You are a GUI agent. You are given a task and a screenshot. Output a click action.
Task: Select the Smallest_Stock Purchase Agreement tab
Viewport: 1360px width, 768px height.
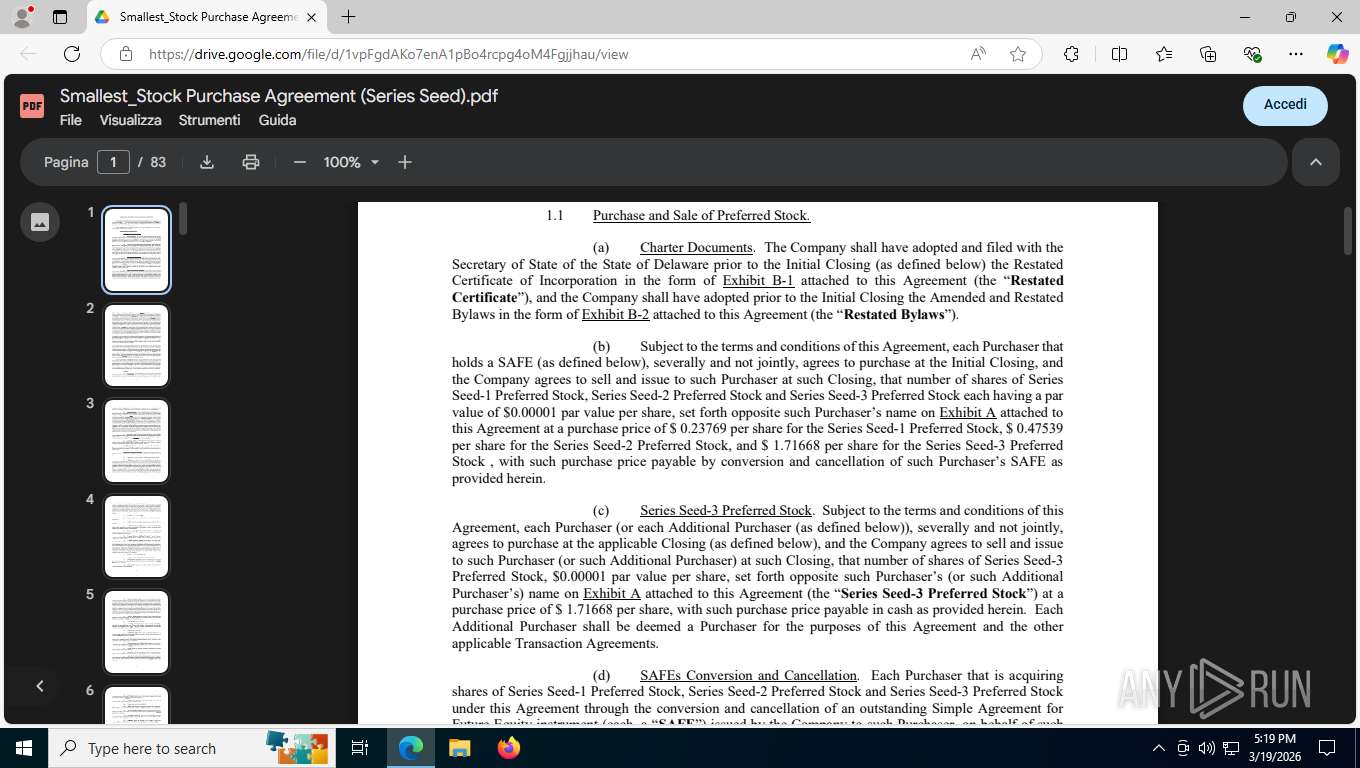(x=206, y=17)
